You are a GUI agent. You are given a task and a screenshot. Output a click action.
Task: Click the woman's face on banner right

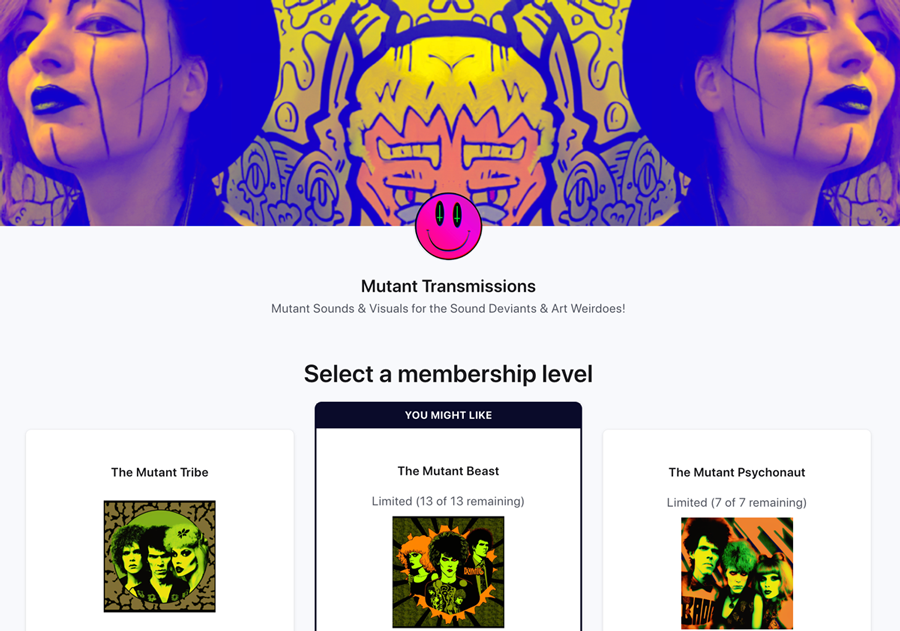(798, 80)
